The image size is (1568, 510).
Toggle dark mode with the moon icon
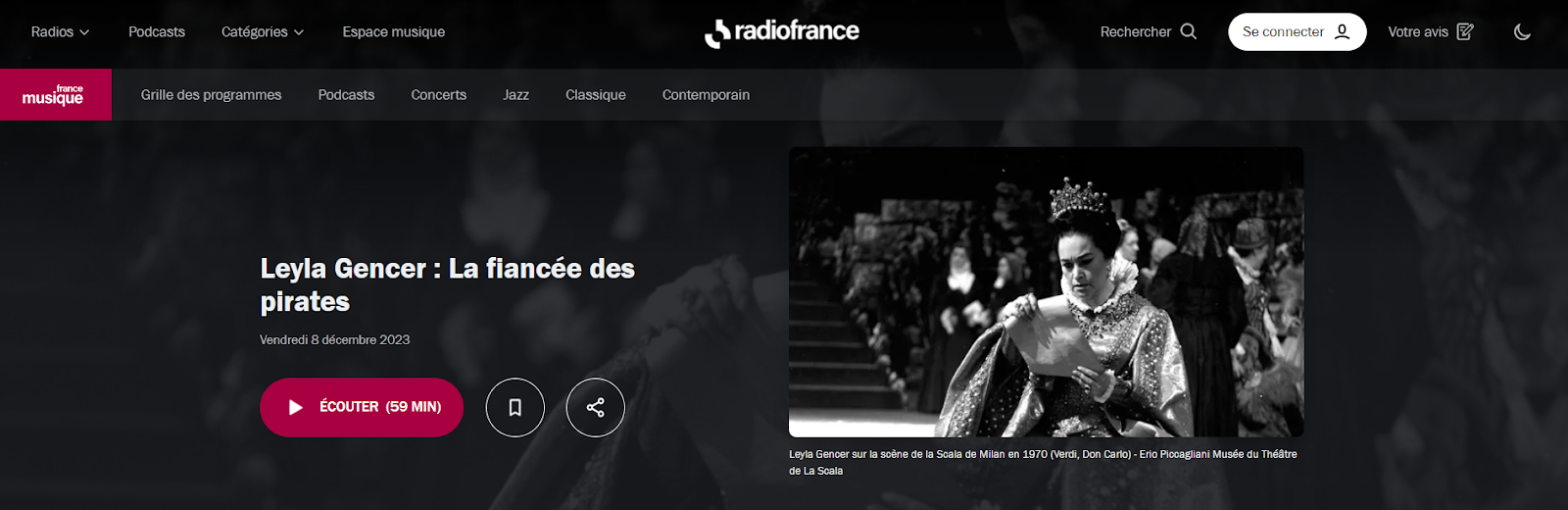pos(1522,31)
